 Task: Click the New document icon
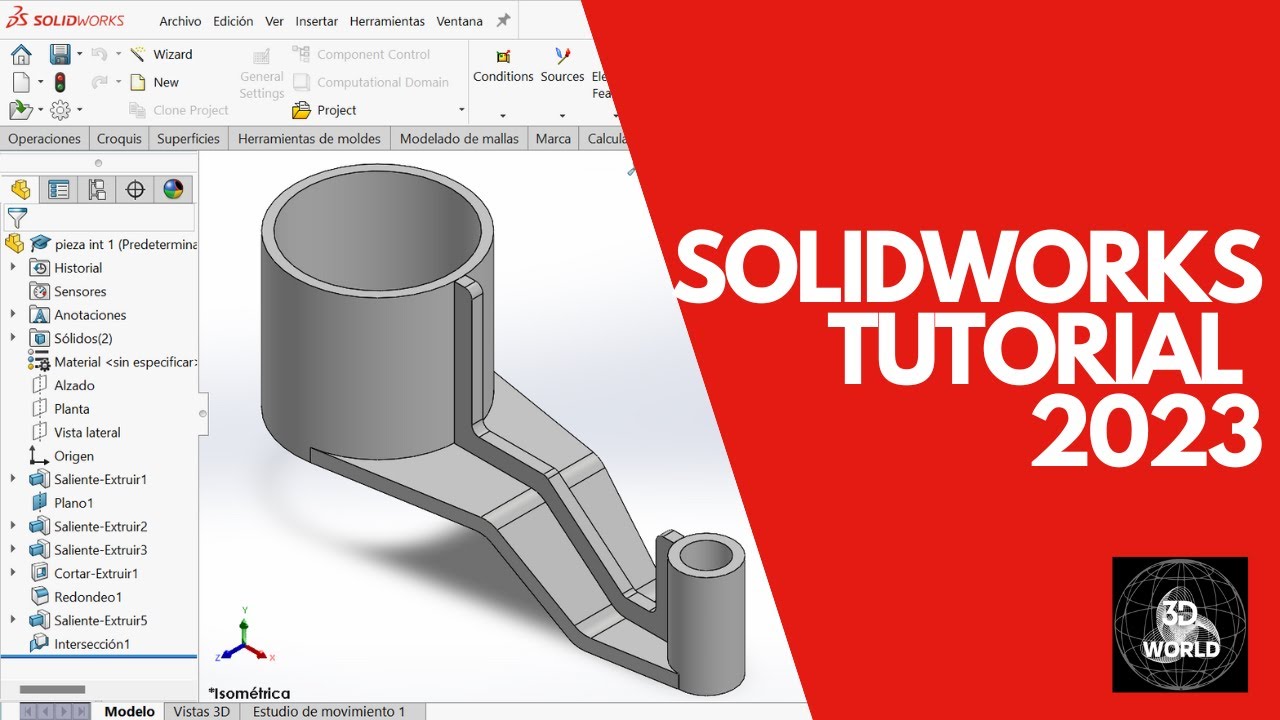point(21,82)
